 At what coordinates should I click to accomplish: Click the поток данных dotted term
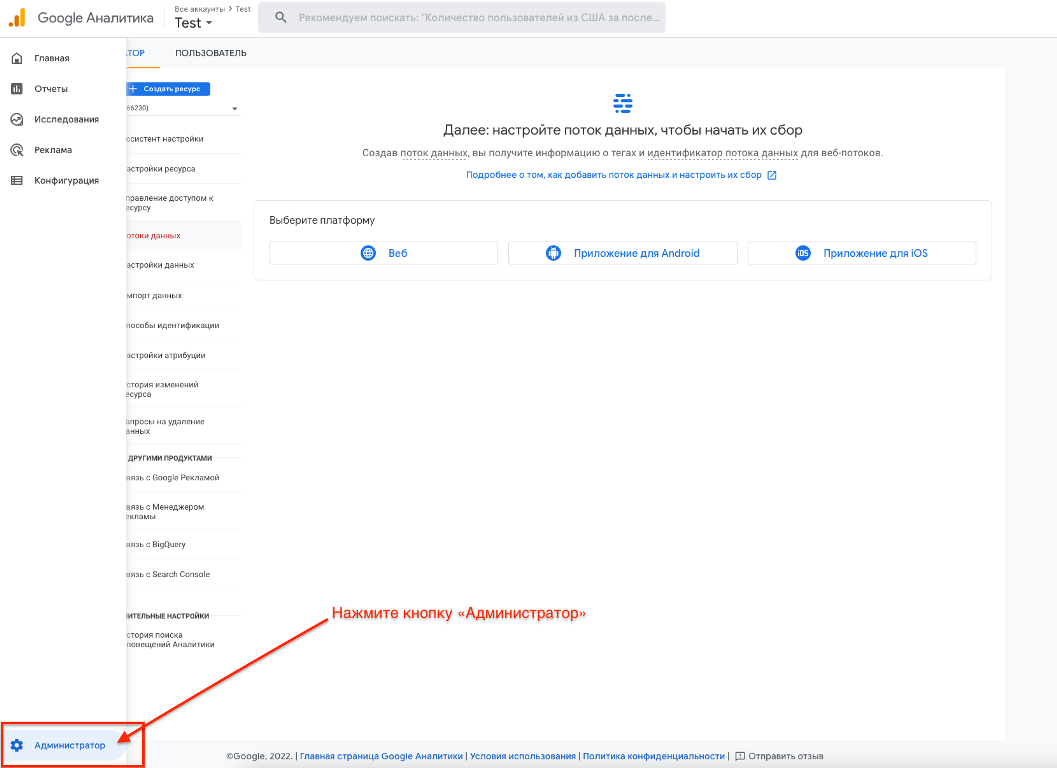click(433, 153)
